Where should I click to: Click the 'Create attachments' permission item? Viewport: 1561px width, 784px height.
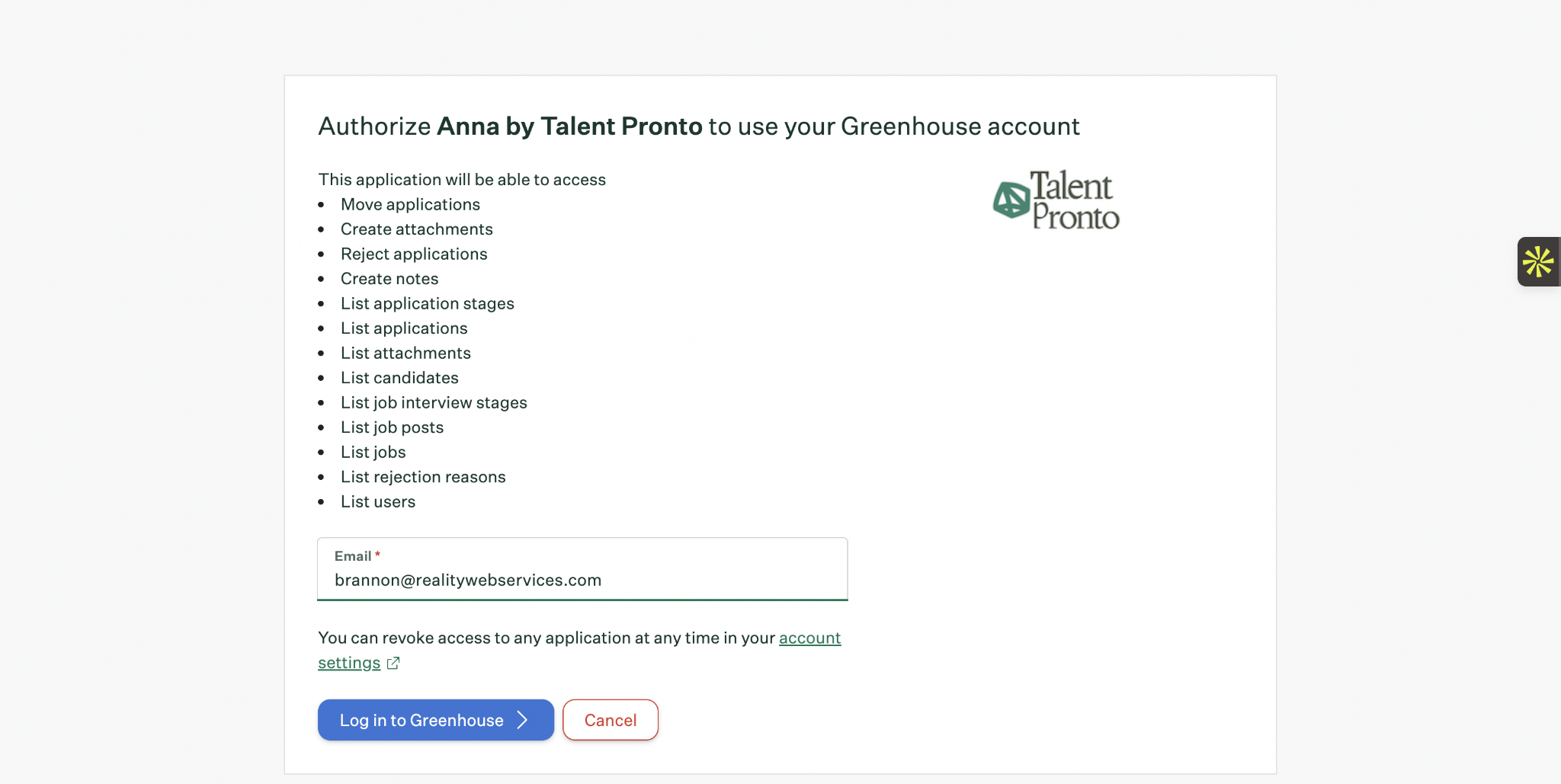417,229
